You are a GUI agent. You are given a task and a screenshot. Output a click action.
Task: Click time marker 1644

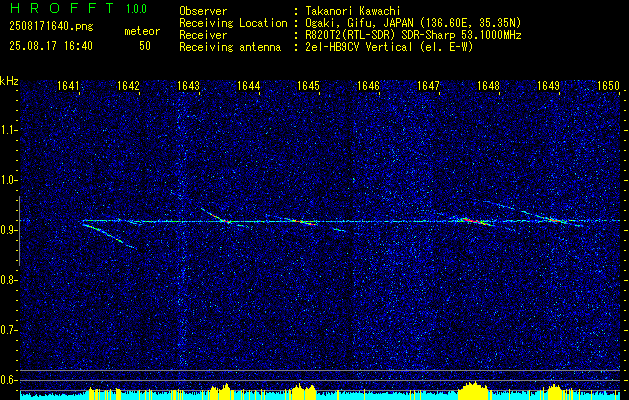point(248,85)
